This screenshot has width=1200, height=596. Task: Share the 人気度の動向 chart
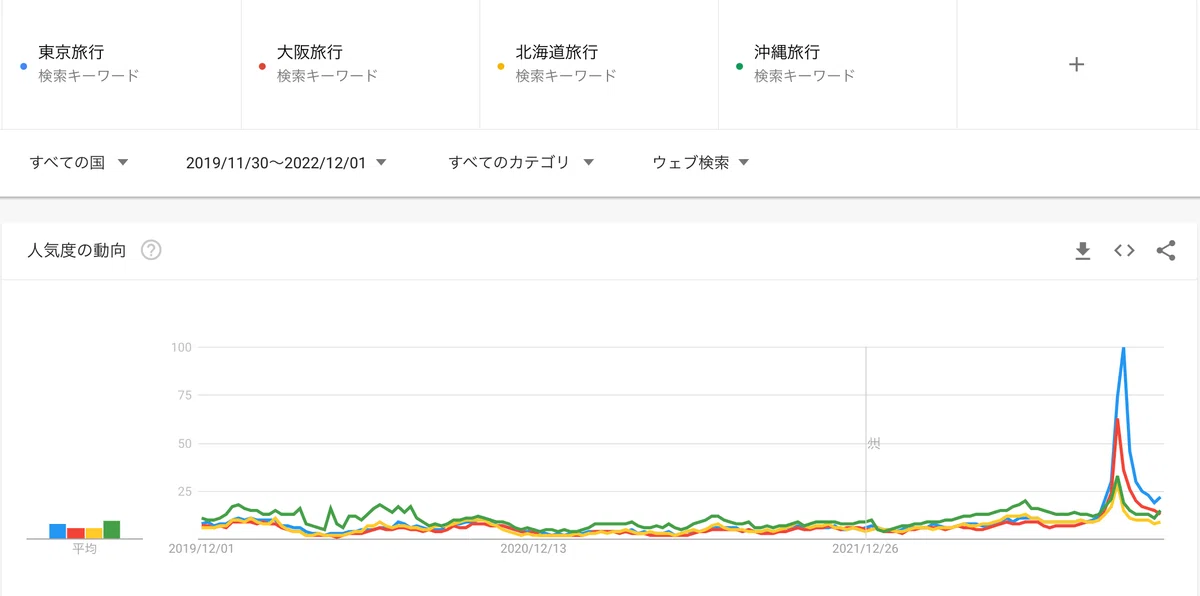(1166, 251)
